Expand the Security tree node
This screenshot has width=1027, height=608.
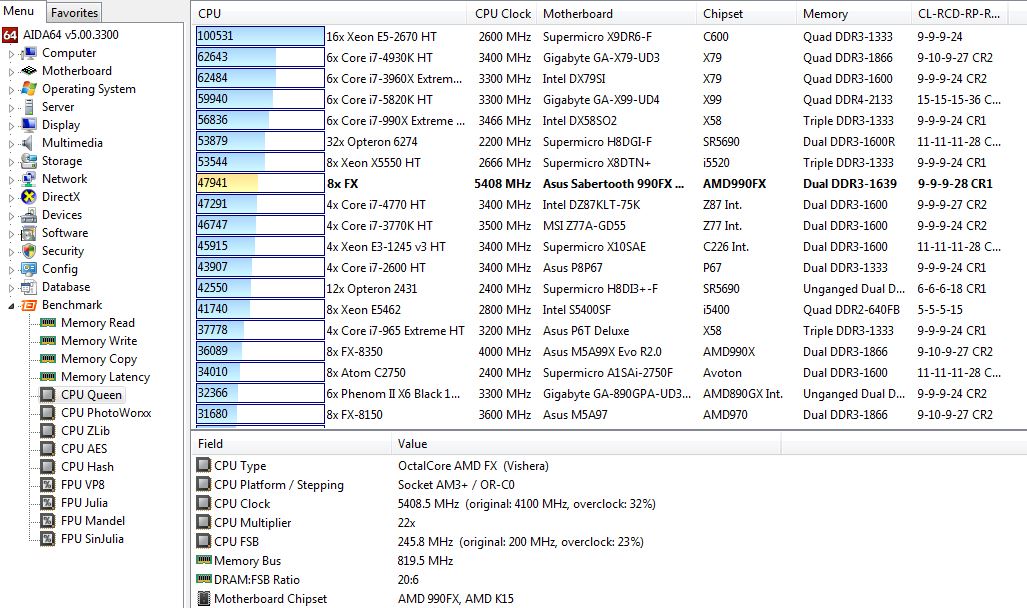[11, 252]
